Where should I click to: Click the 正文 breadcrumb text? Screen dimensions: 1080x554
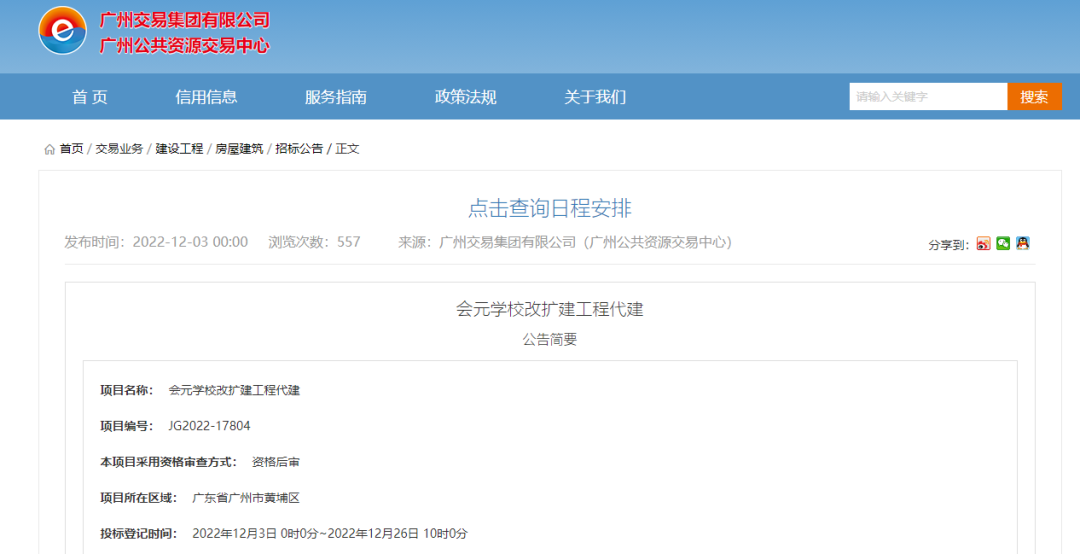pos(347,149)
